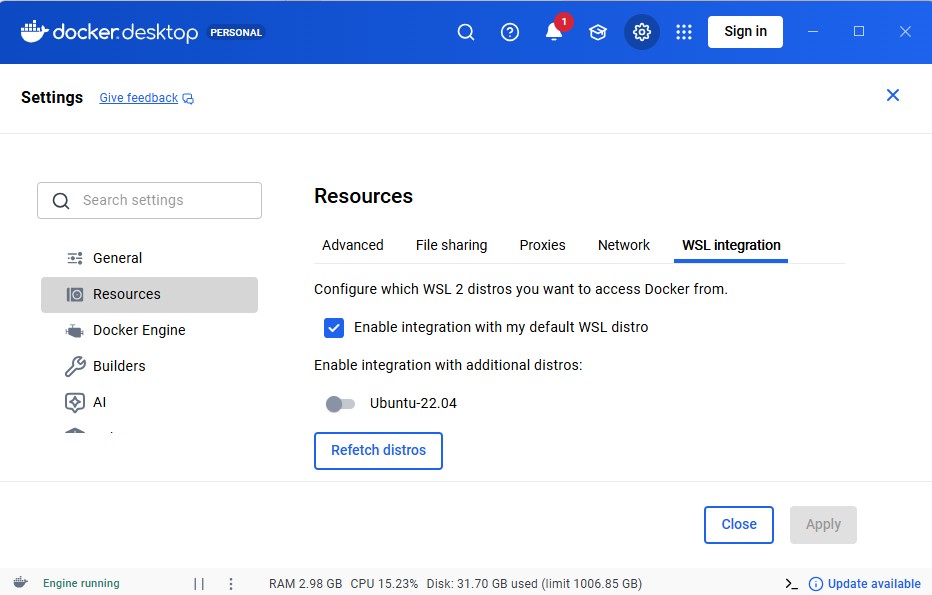Open the help question mark icon
Image resolution: width=932 pixels, height=595 pixels.
(x=509, y=32)
